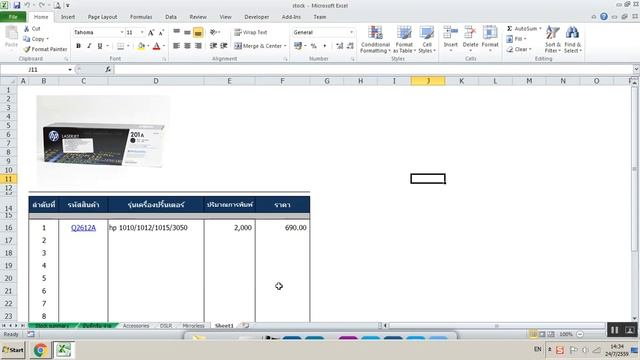
Task: Open Chrome from the taskbar
Action: point(40,350)
